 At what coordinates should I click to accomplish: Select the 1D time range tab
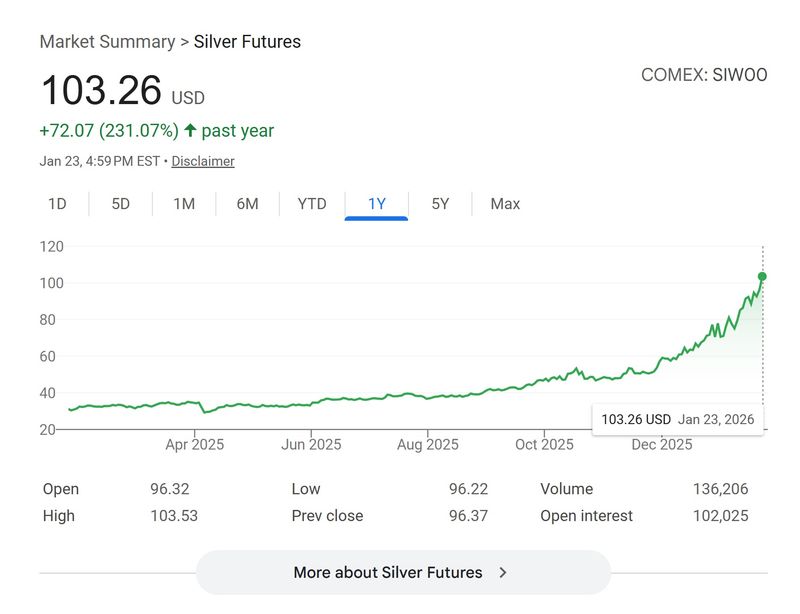tap(57, 204)
